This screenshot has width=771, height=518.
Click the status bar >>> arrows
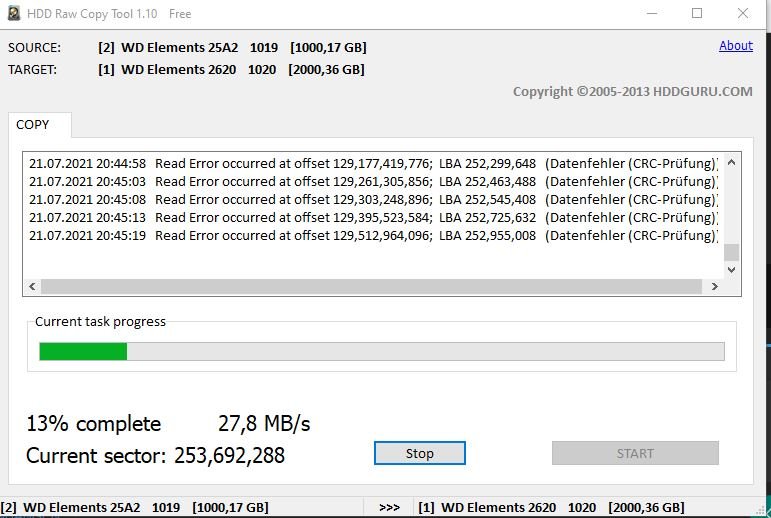pyautogui.click(x=389, y=507)
